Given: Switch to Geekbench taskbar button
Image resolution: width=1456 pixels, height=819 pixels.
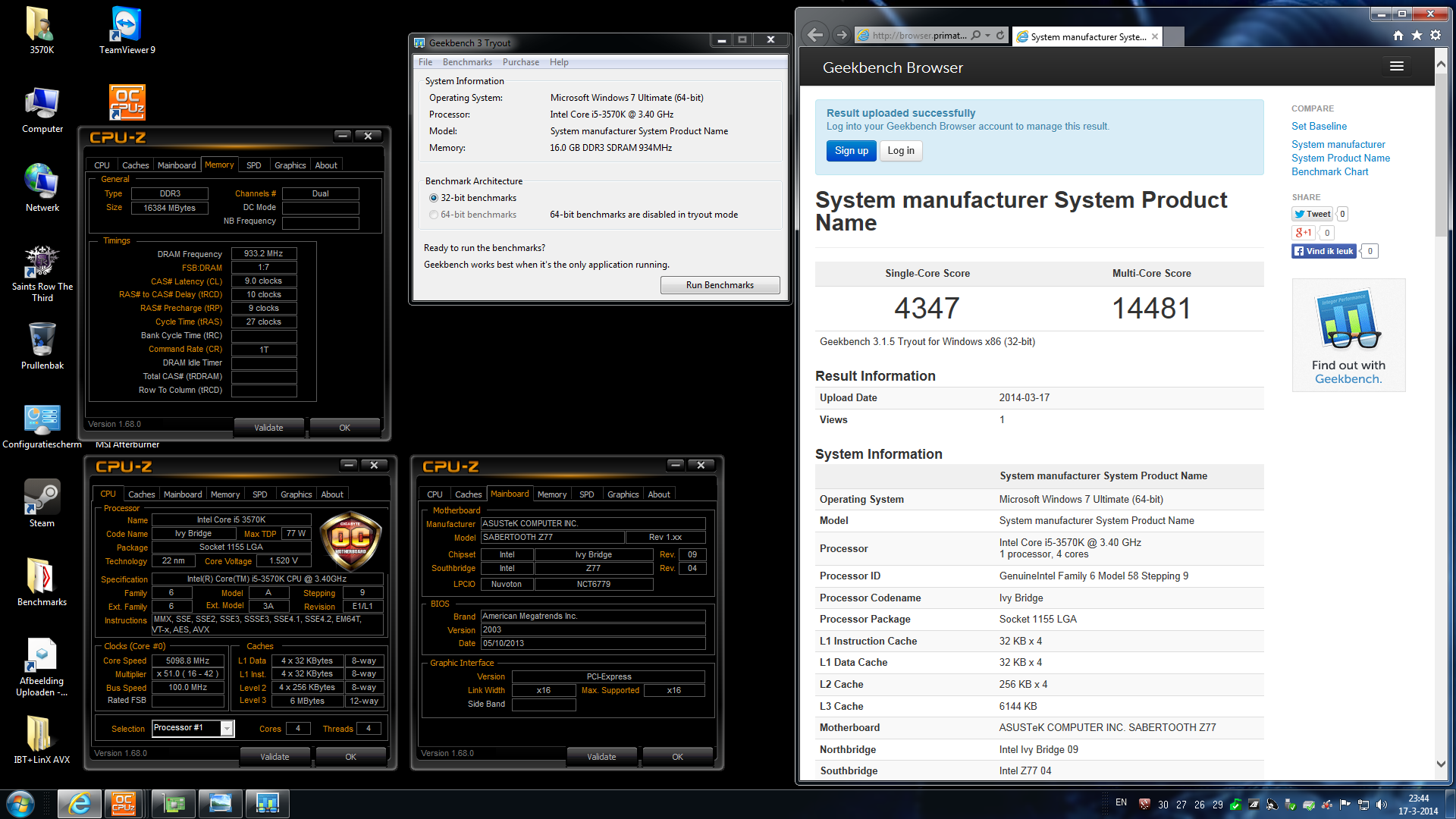Looking at the screenshot, I should (x=267, y=804).
